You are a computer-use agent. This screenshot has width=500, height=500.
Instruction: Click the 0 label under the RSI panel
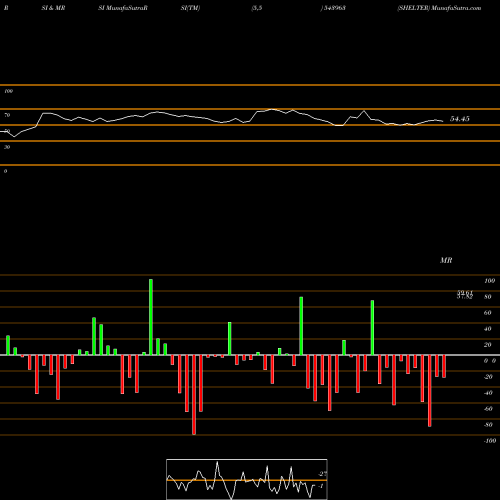5,171
